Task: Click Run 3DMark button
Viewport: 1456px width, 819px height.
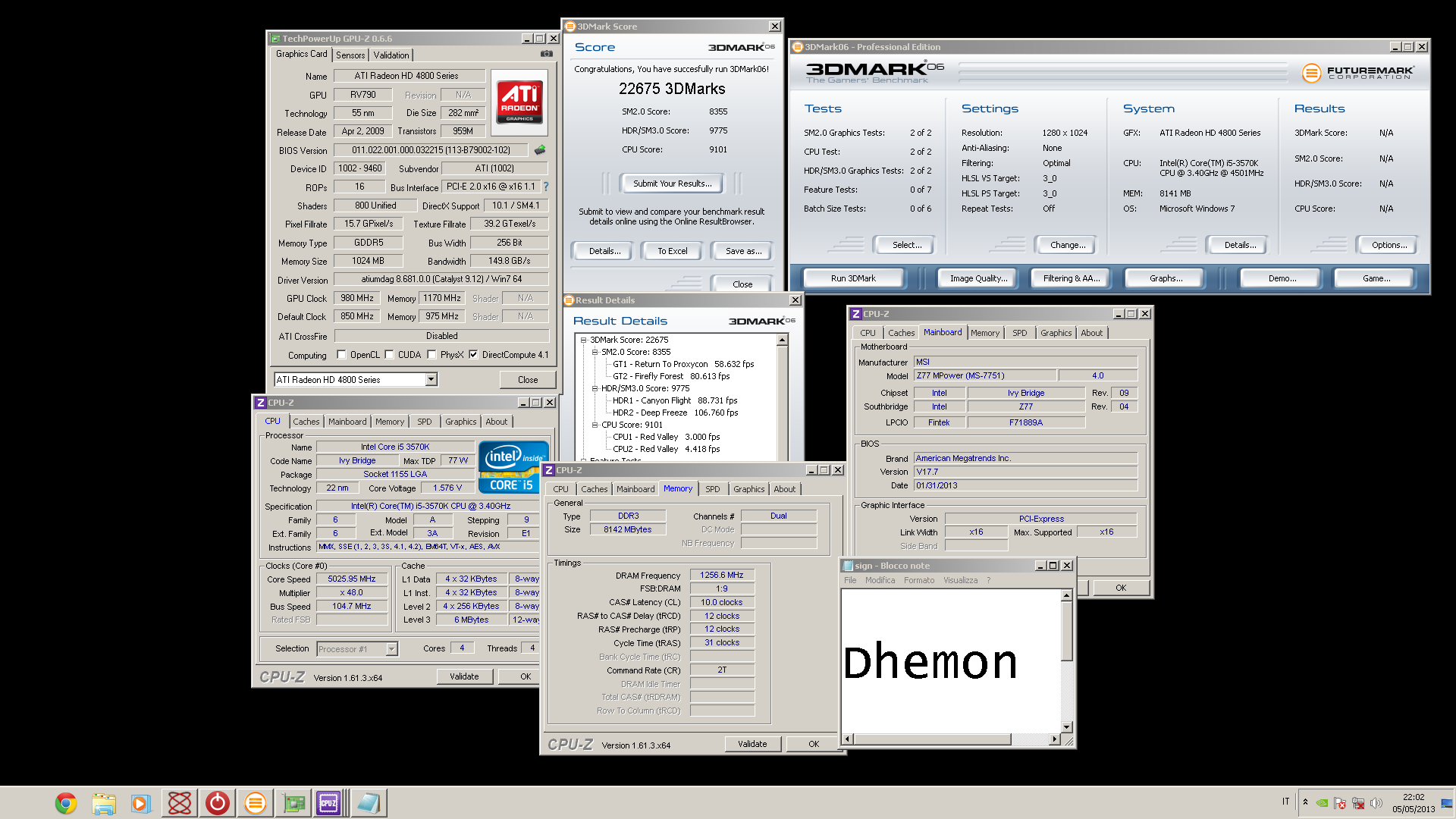Action: (x=853, y=278)
